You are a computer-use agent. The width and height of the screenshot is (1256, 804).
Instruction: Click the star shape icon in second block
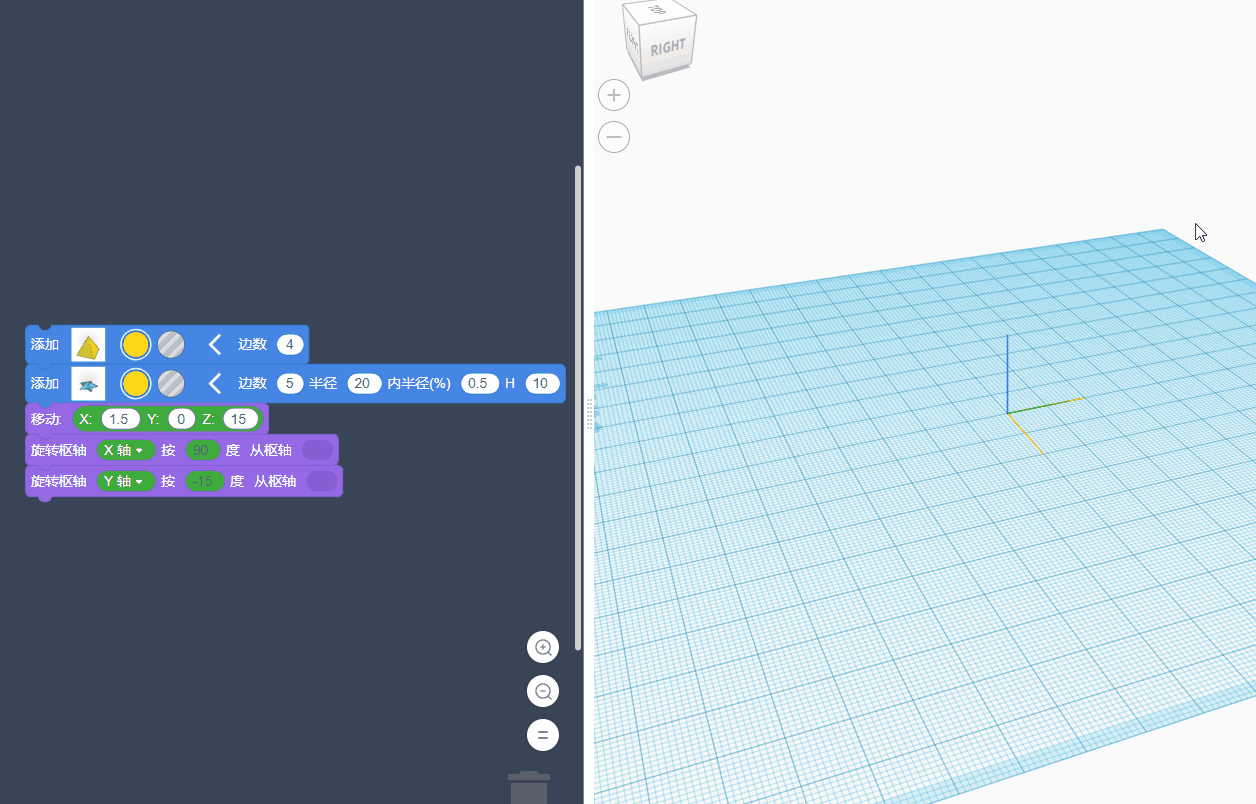(x=88, y=384)
